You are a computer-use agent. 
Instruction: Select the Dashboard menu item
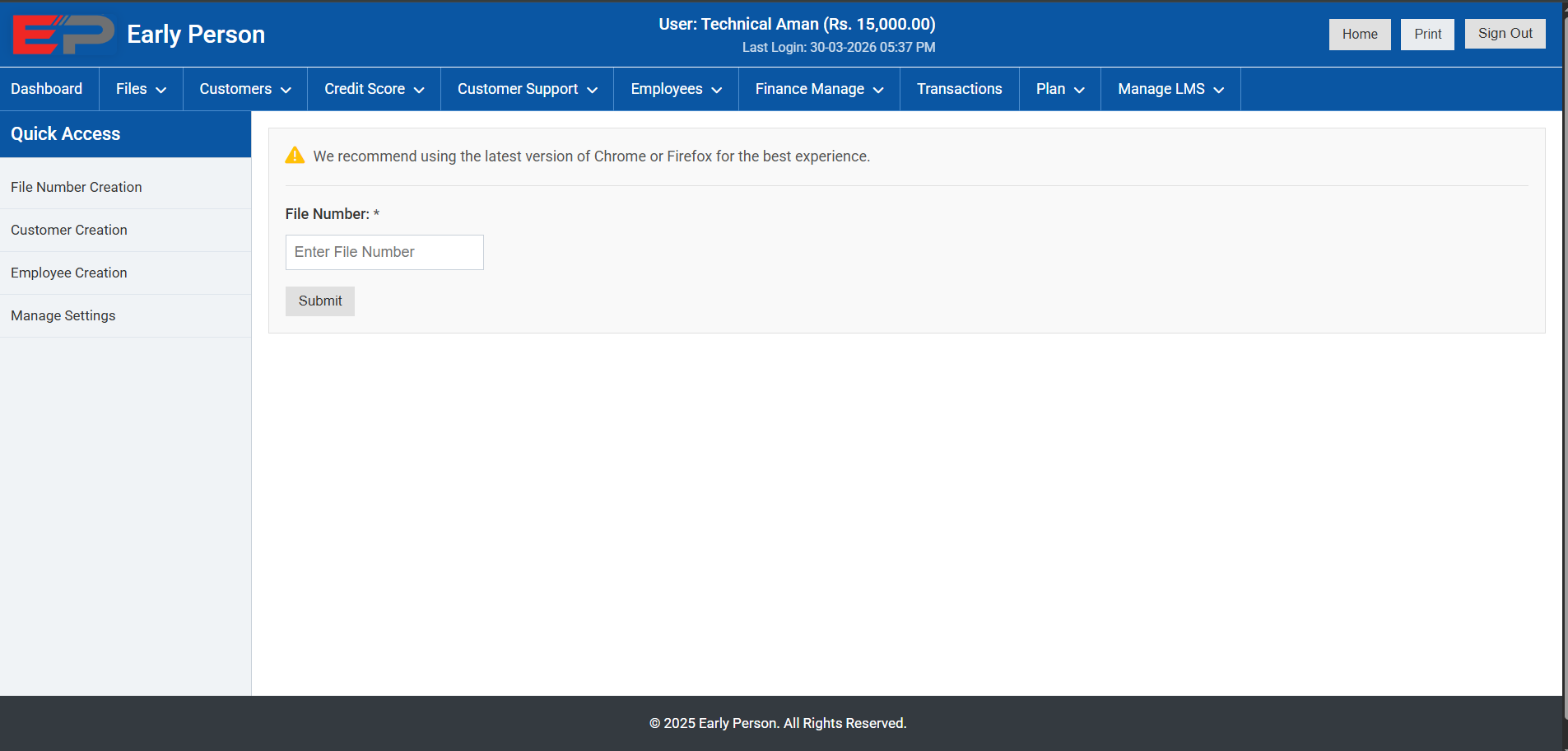47,88
